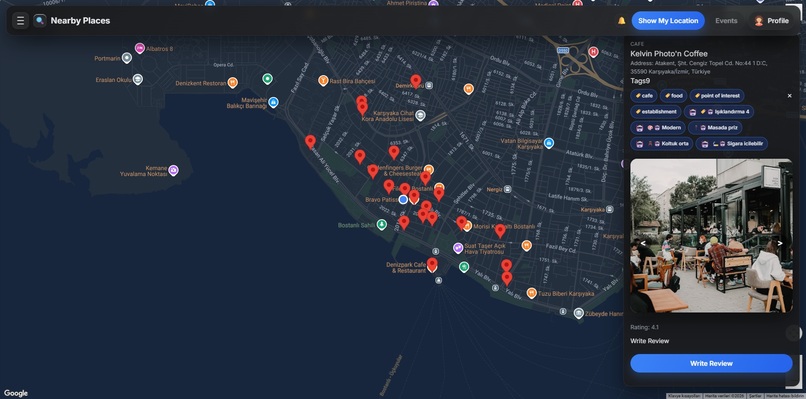Select the Modern tag
Viewport: 806px width, 399px height.
coord(658,128)
